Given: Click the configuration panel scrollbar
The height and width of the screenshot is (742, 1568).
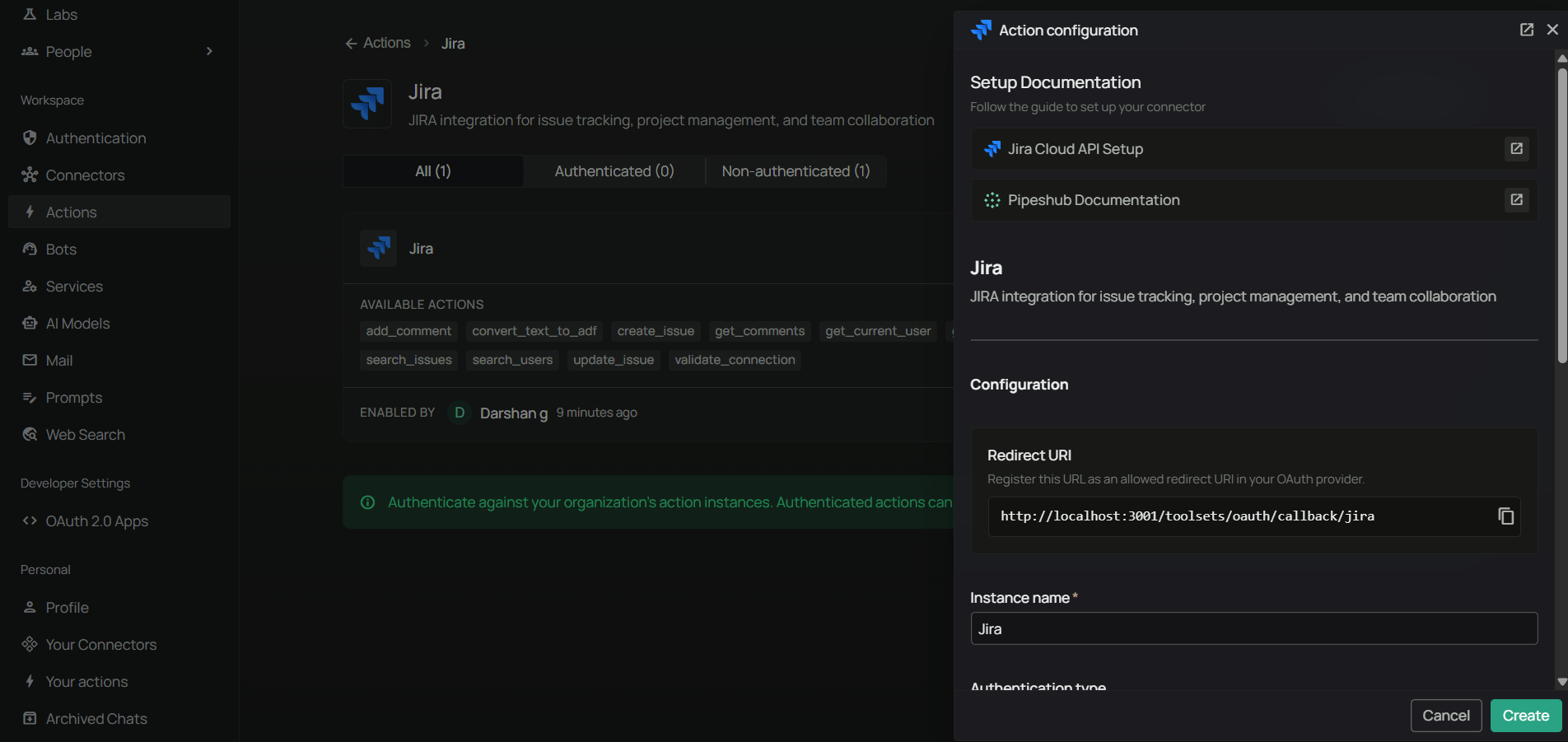Looking at the screenshot, I should (x=1562, y=214).
